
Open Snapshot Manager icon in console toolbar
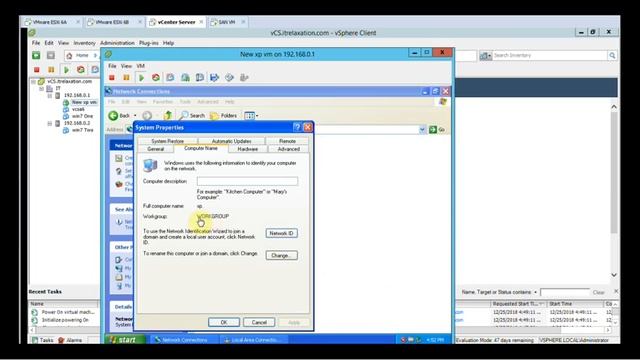200,78
